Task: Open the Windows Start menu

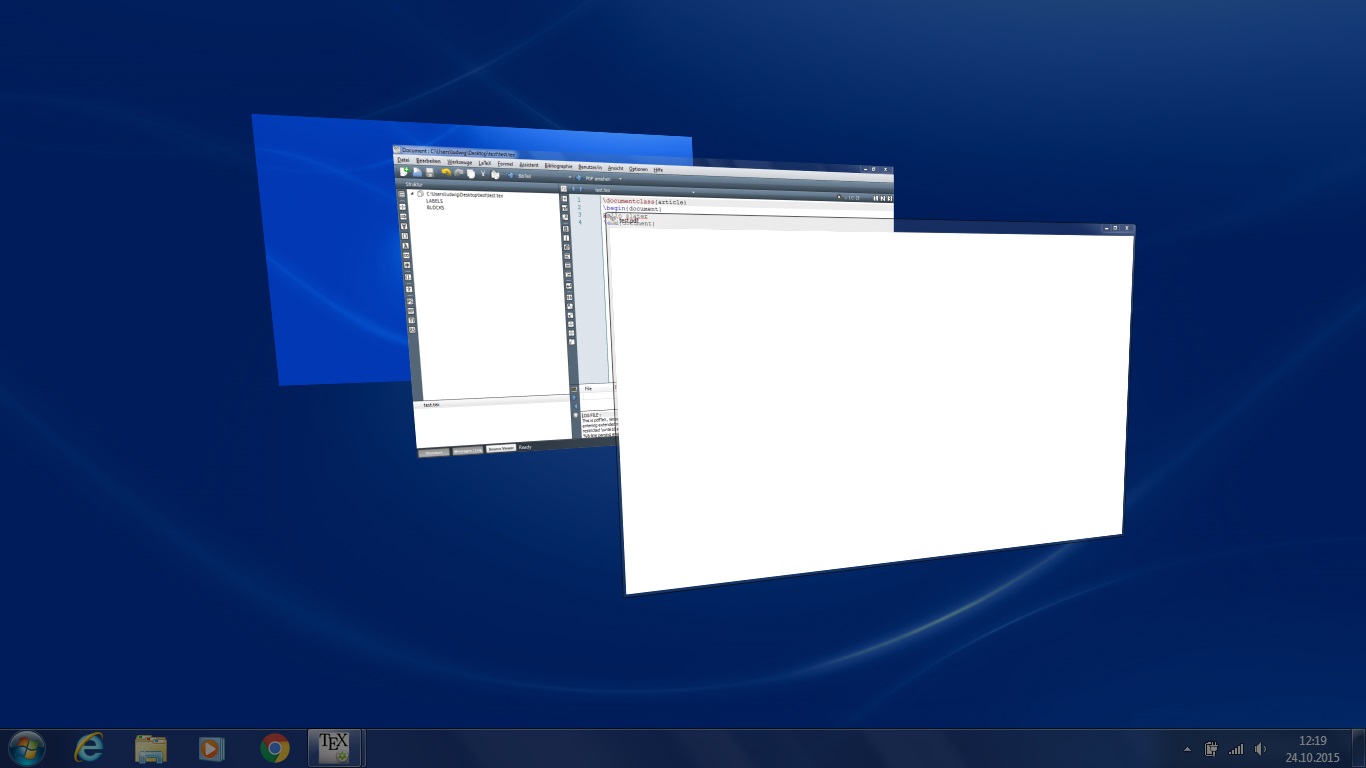Action: (x=27, y=747)
